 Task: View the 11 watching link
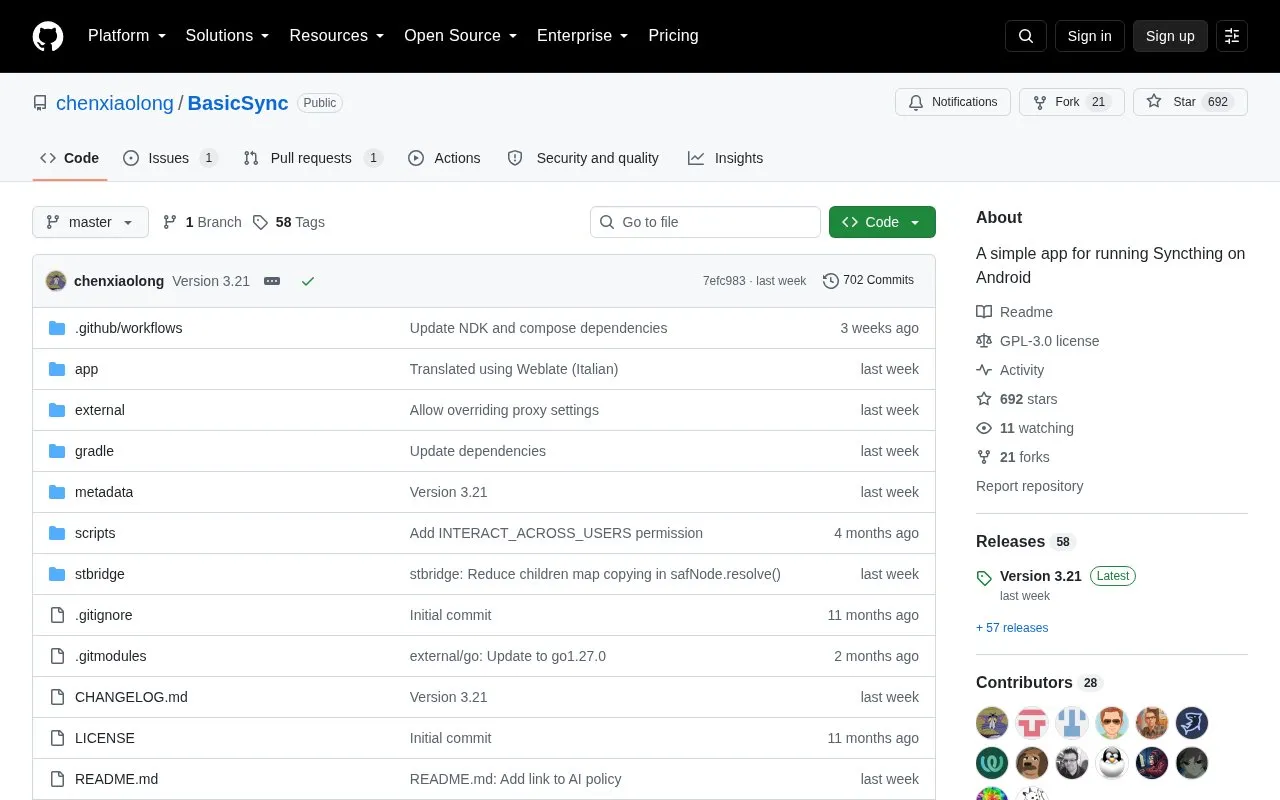click(x=1025, y=428)
